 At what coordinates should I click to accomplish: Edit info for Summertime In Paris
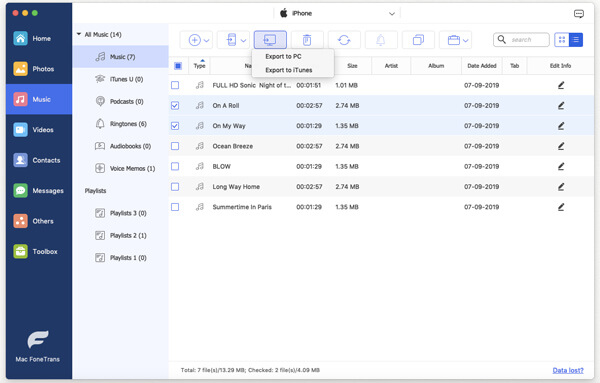pos(561,207)
